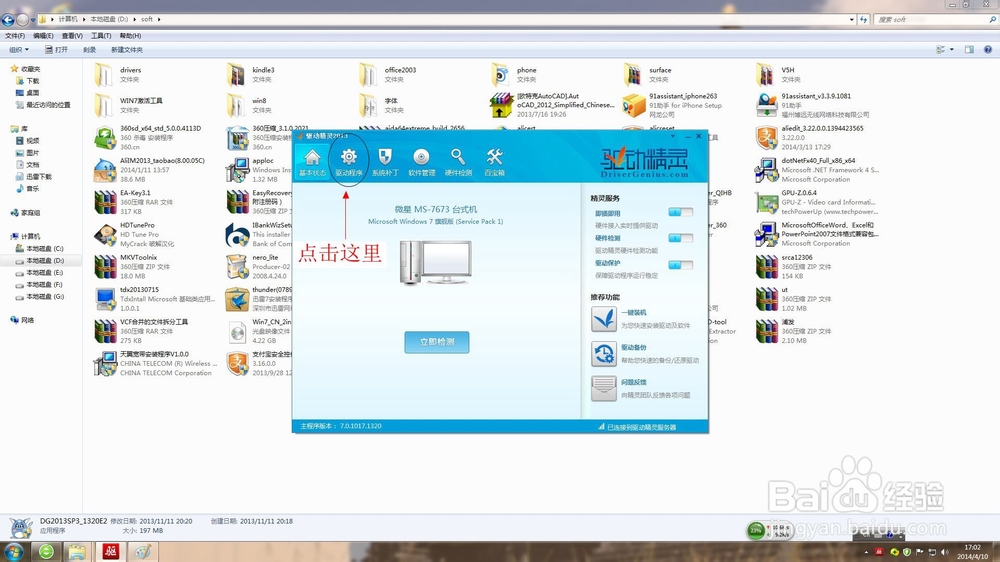Viewport: 1000px width, 562px height.
Task: Select the srca12306 ZIP archive icon
Action: coord(767,267)
